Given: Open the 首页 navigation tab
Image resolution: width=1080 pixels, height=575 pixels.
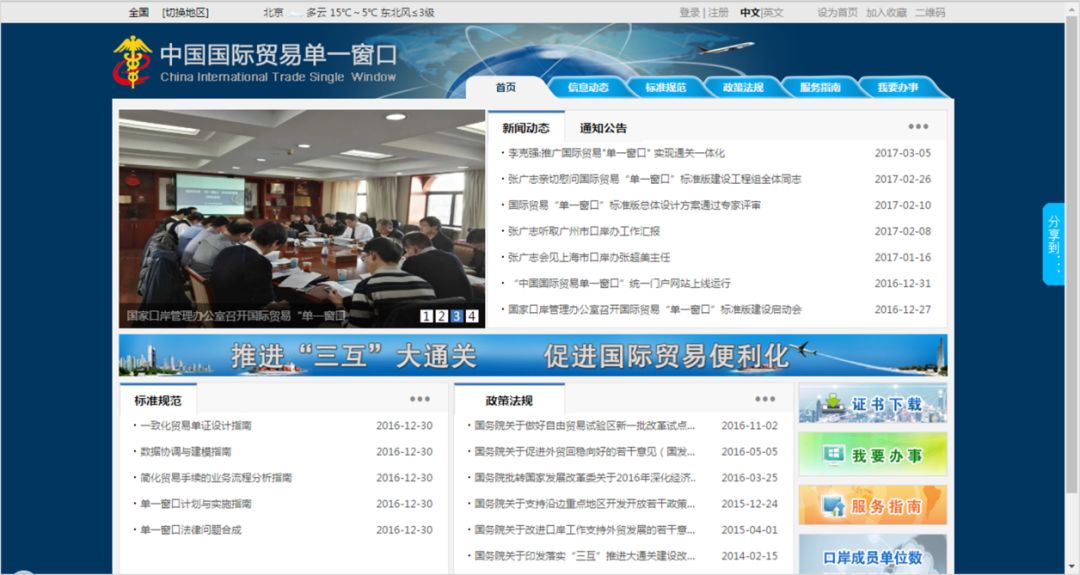Looking at the screenshot, I should pos(506,87).
